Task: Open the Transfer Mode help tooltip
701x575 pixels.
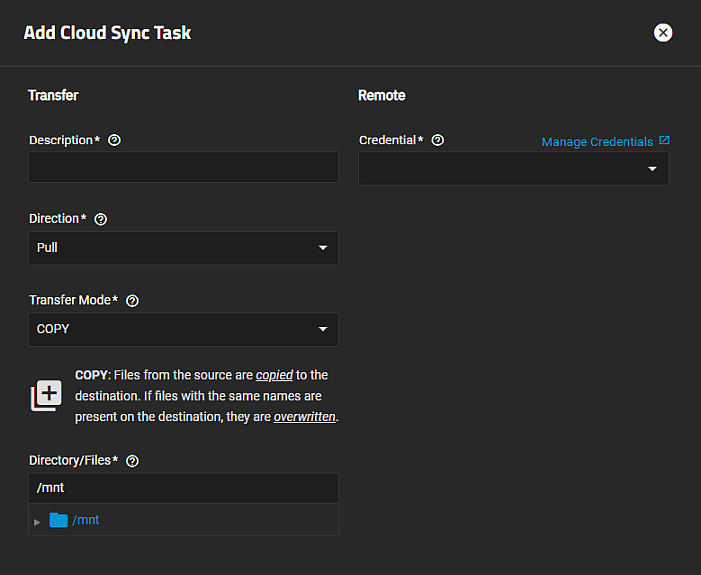Action: (133, 300)
